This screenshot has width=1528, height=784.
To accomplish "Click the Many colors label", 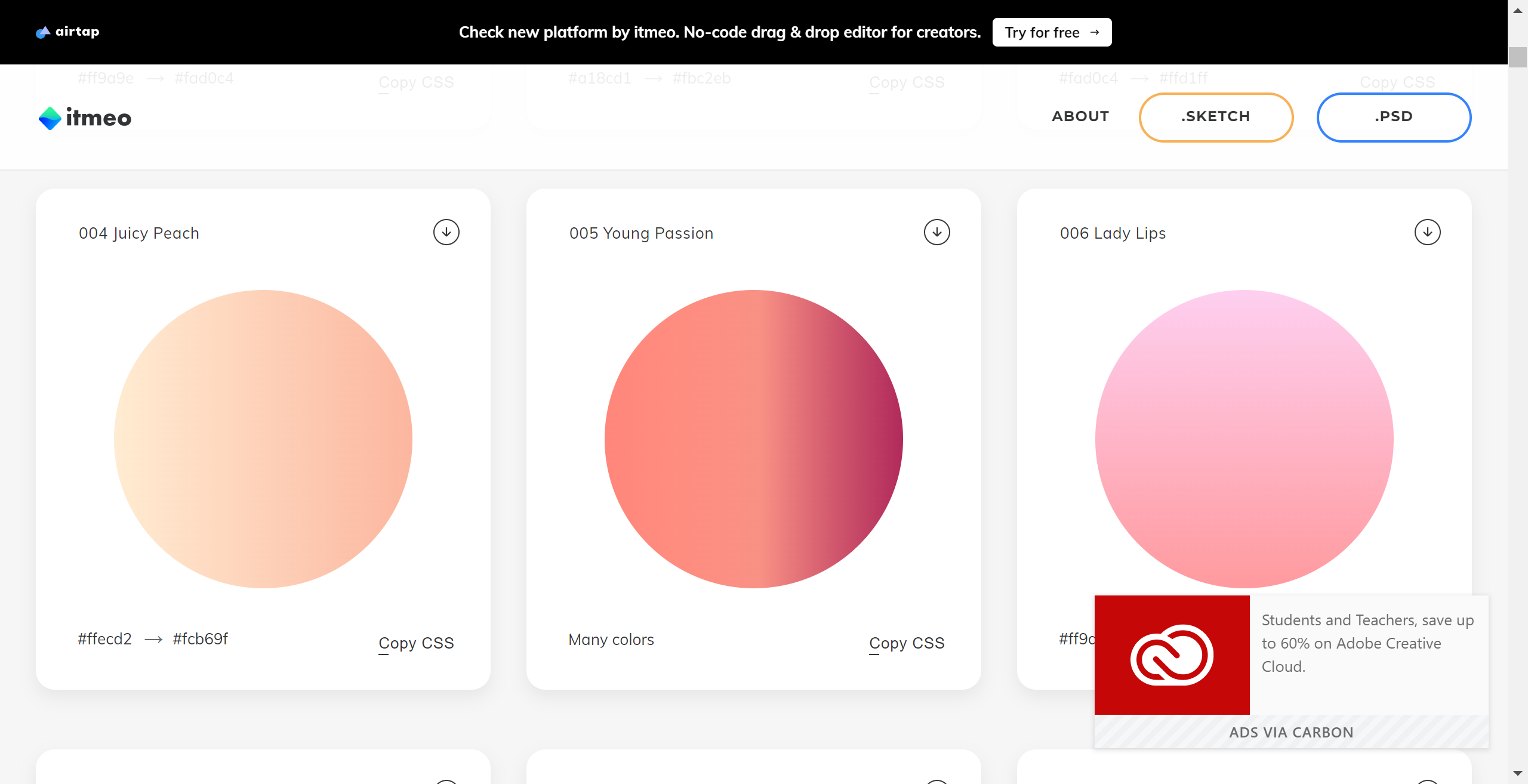I will coord(611,640).
